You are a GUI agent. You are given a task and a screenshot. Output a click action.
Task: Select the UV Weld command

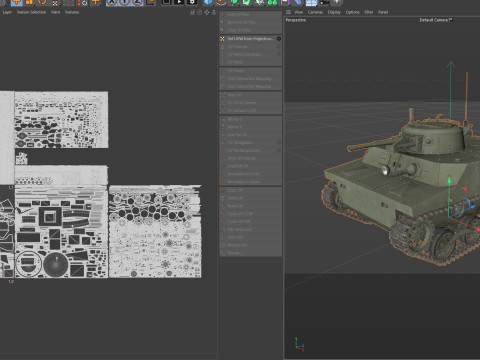pos(250,62)
